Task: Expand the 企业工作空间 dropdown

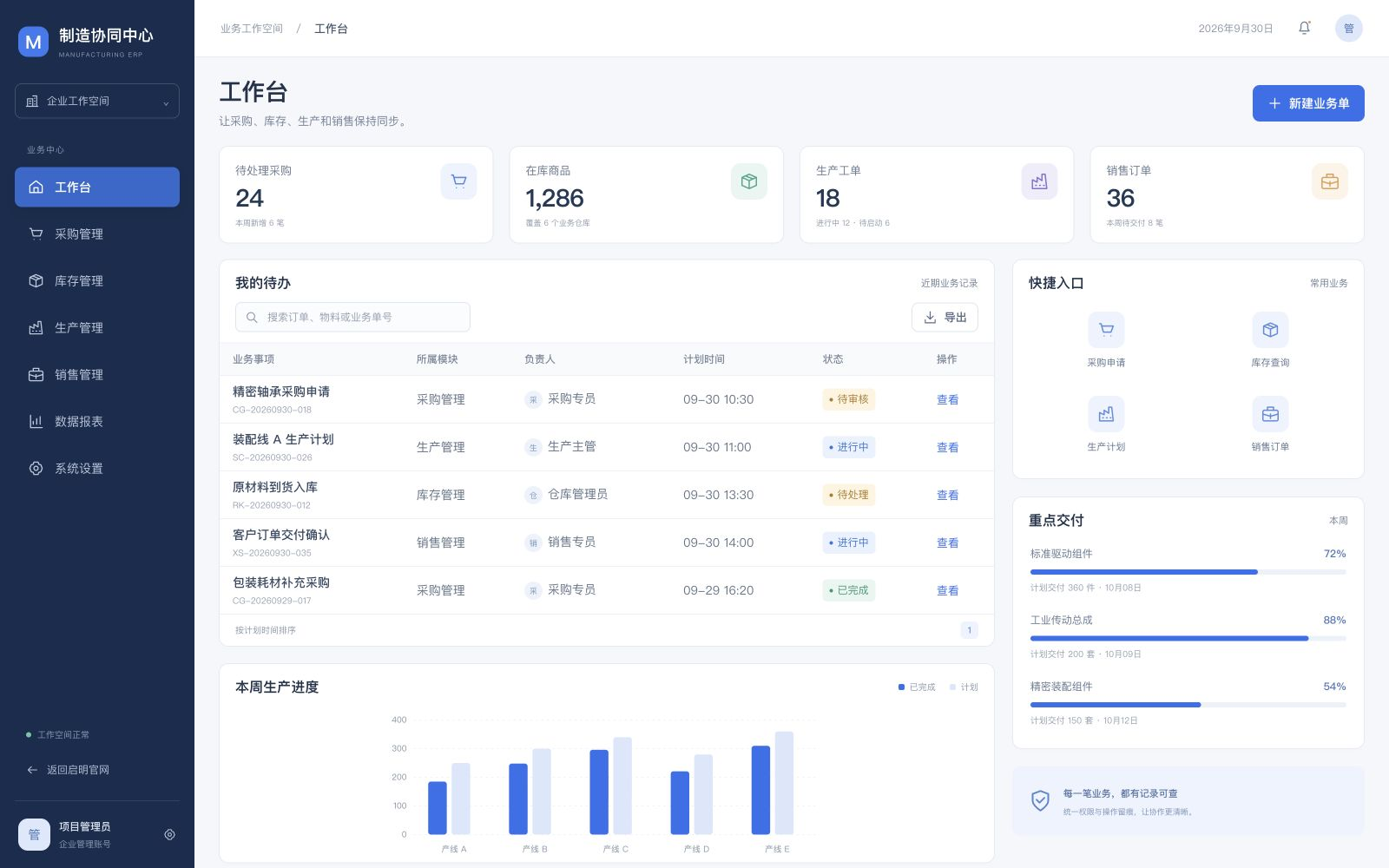Action: coord(97,101)
